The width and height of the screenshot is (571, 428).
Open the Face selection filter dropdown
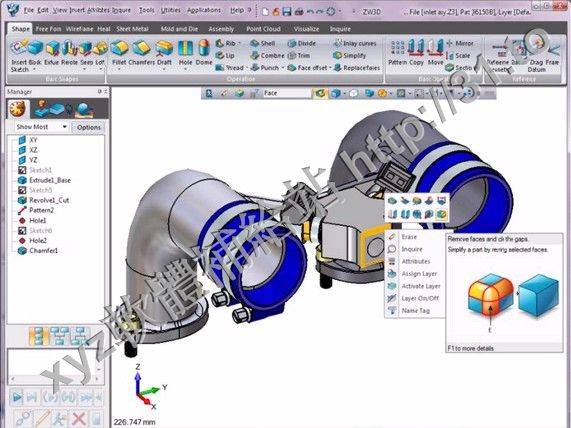pyautogui.click(x=286, y=93)
